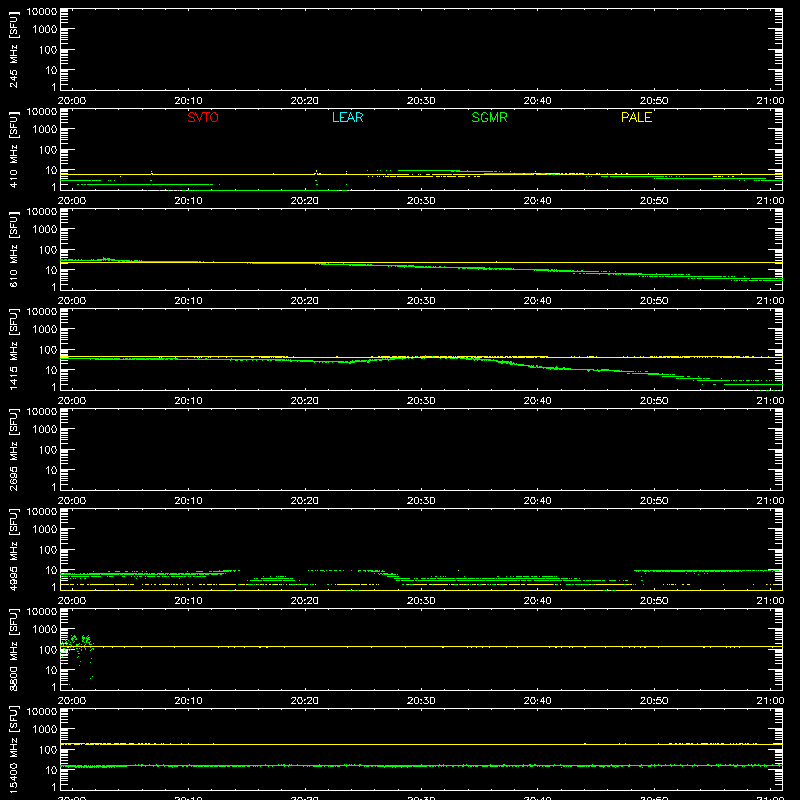Click 20:30 time label below 1415 MHz plot
The image size is (800, 800).
click(x=421, y=401)
